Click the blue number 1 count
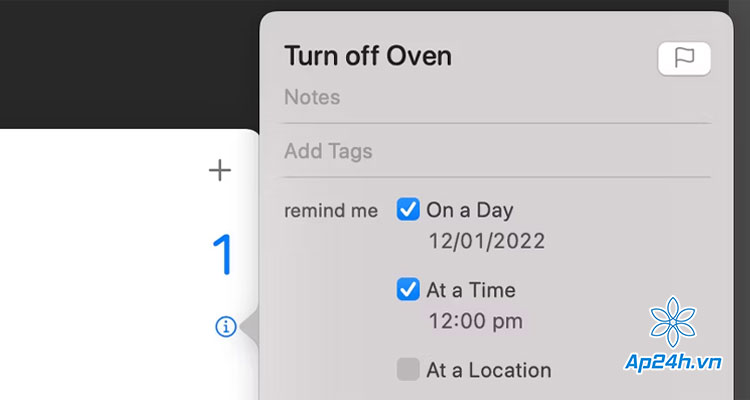 click(x=222, y=255)
